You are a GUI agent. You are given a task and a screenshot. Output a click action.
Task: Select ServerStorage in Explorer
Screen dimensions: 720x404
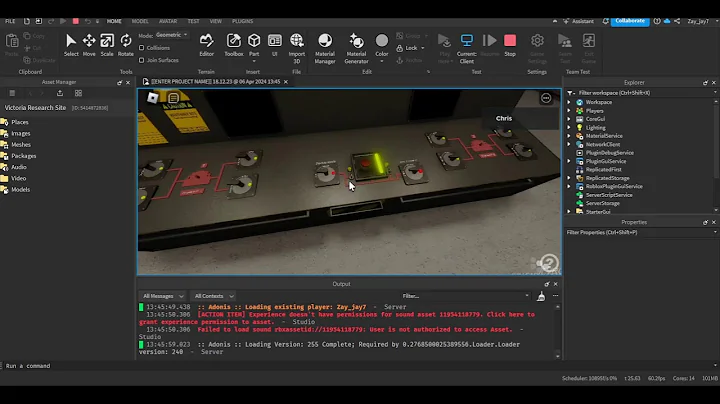(602, 203)
